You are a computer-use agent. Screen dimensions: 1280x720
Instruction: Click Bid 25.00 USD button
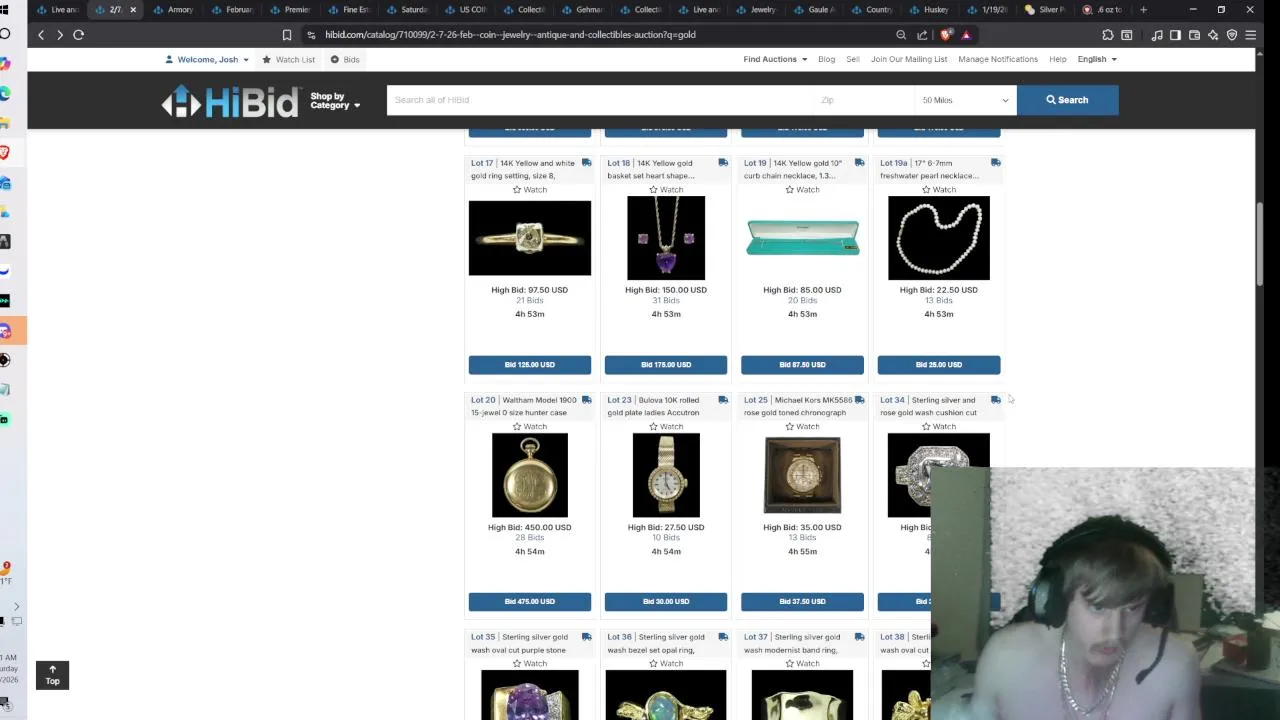point(938,364)
